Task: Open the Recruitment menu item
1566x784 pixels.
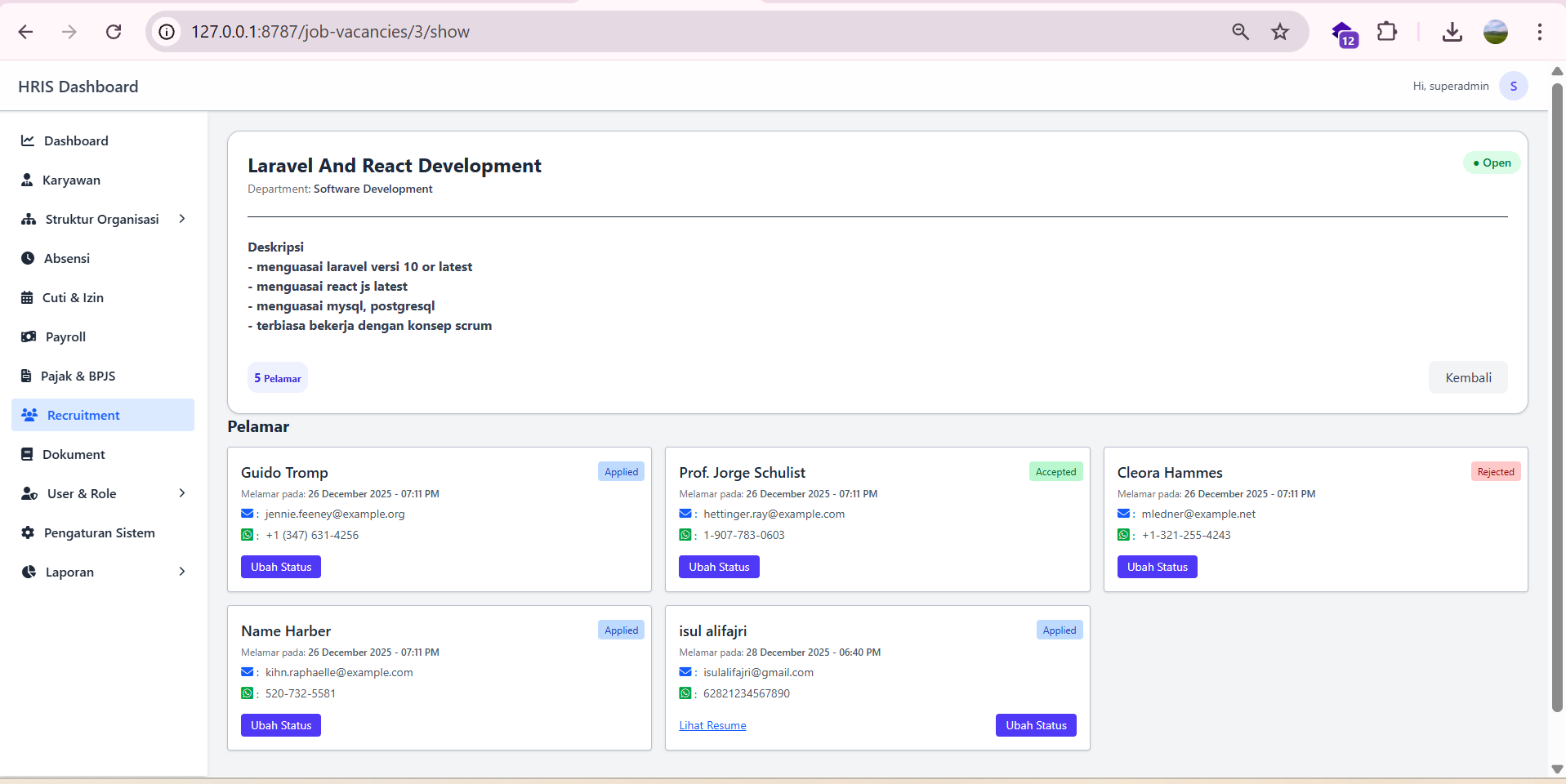Action: point(83,415)
